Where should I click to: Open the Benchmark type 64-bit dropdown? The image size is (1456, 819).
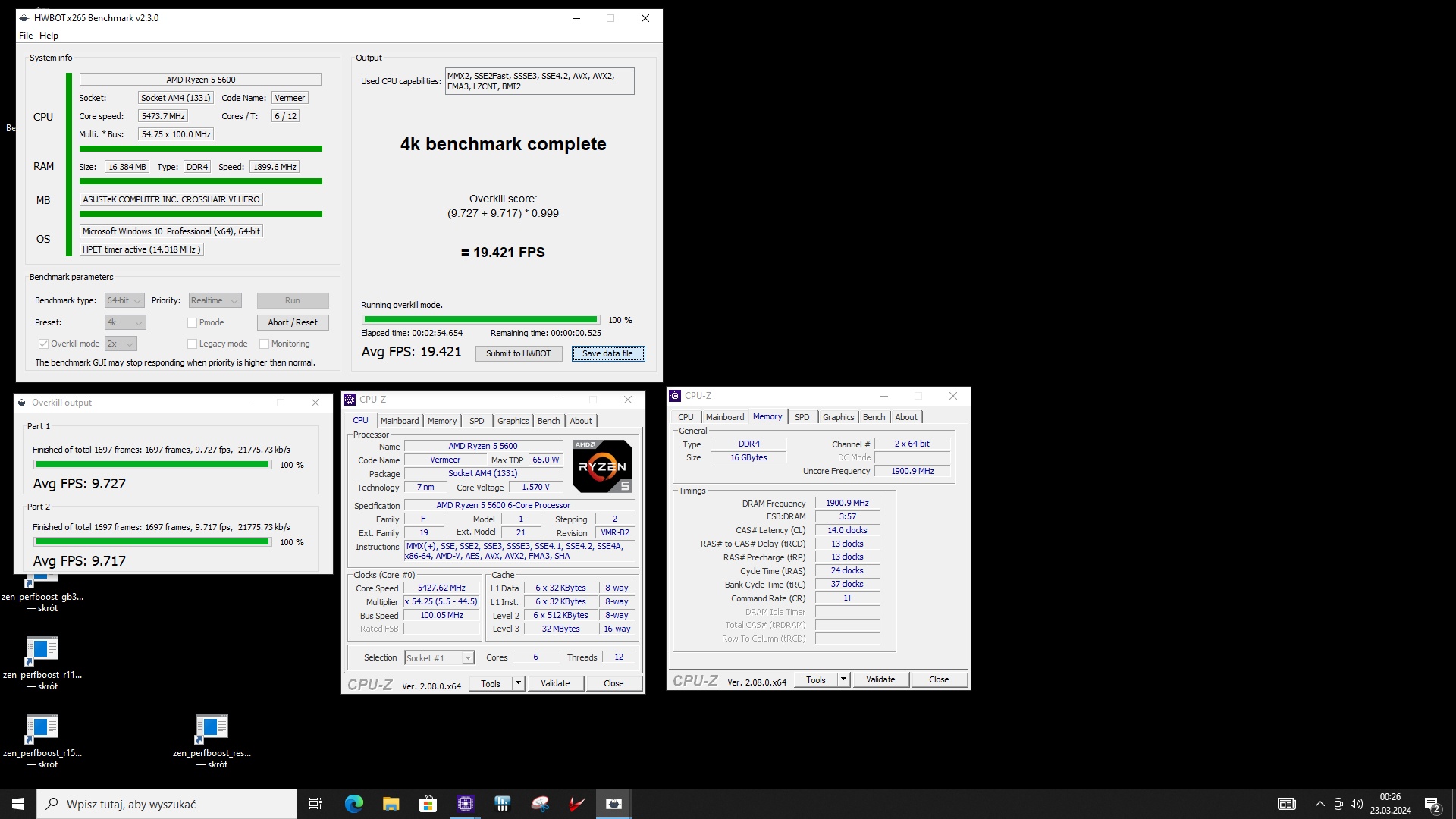(124, 301)
